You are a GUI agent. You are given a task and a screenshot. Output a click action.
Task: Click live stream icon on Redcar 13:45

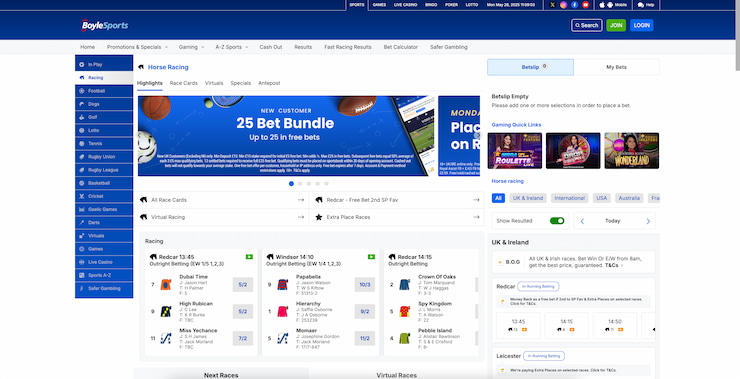pyautogui.click(x=249, y=257)
